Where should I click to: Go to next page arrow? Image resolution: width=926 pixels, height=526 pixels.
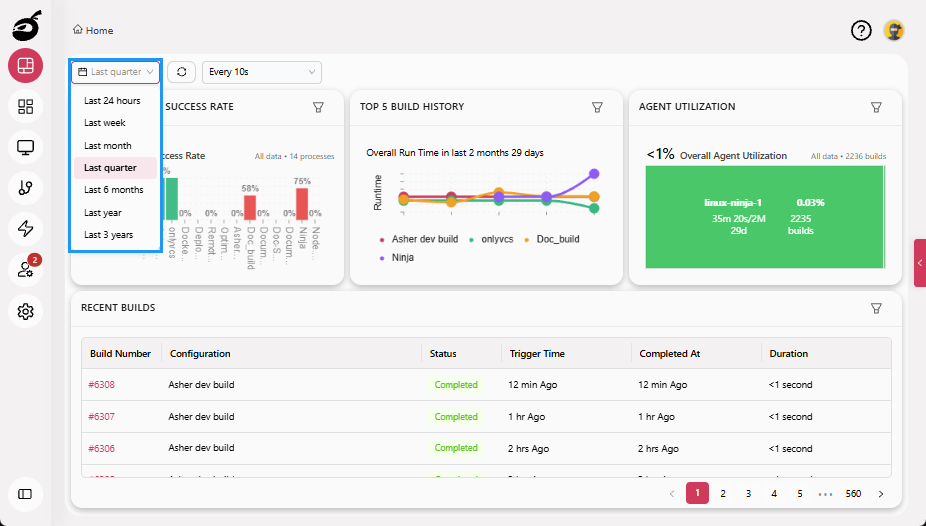881,494
